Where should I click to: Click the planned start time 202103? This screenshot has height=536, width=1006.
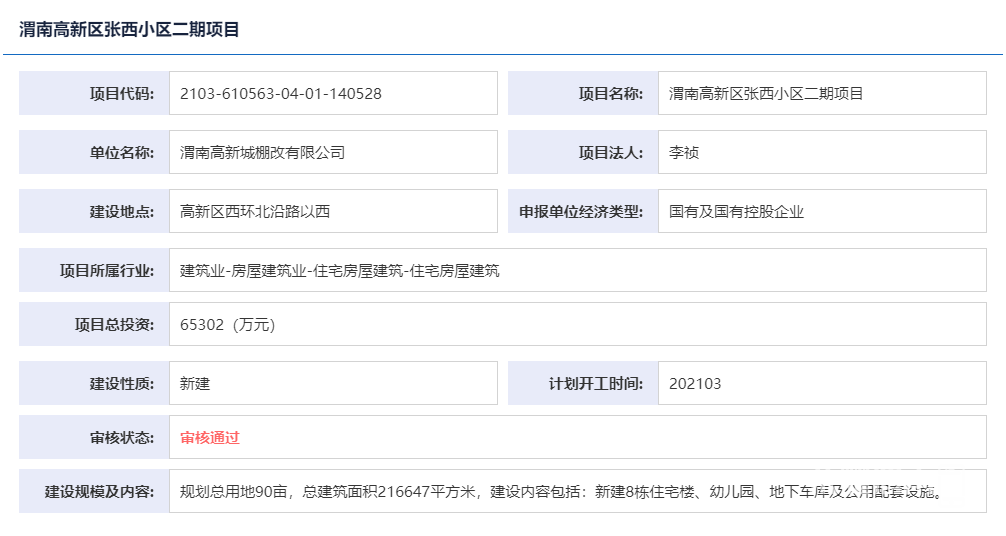click(695, 383)
